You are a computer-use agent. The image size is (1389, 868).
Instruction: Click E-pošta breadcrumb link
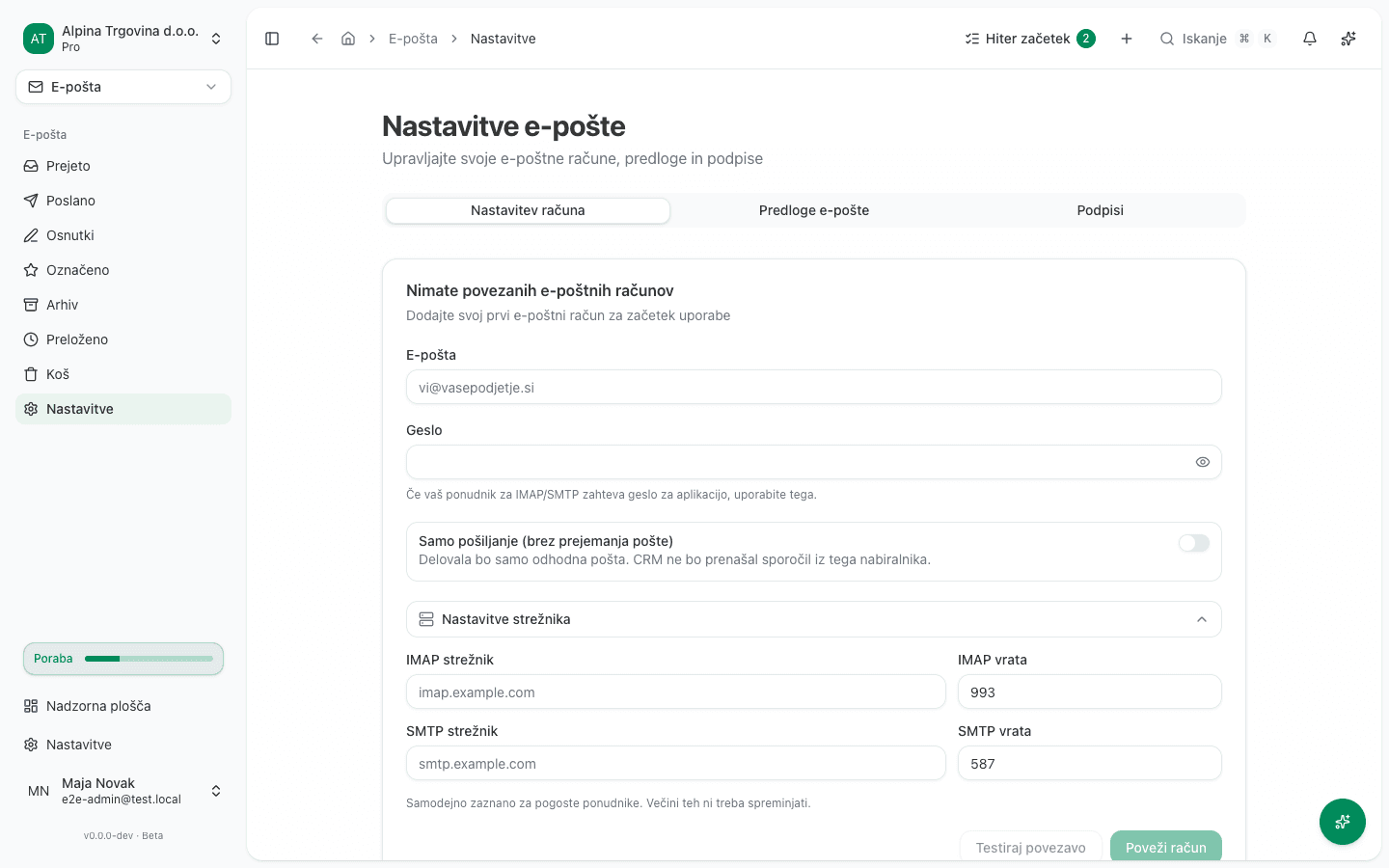pos(413,39)
